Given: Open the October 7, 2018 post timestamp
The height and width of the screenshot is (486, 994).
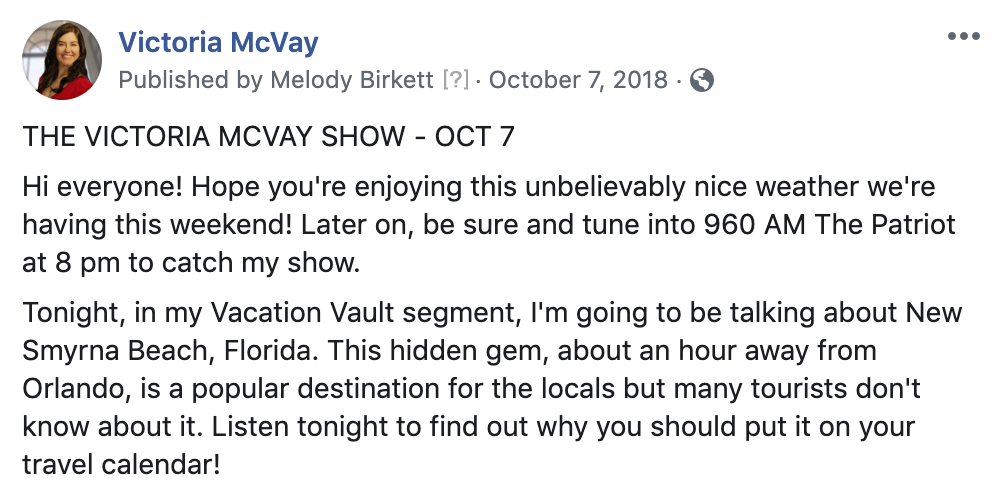Looking at the screenshot, I should pos(578,80).
